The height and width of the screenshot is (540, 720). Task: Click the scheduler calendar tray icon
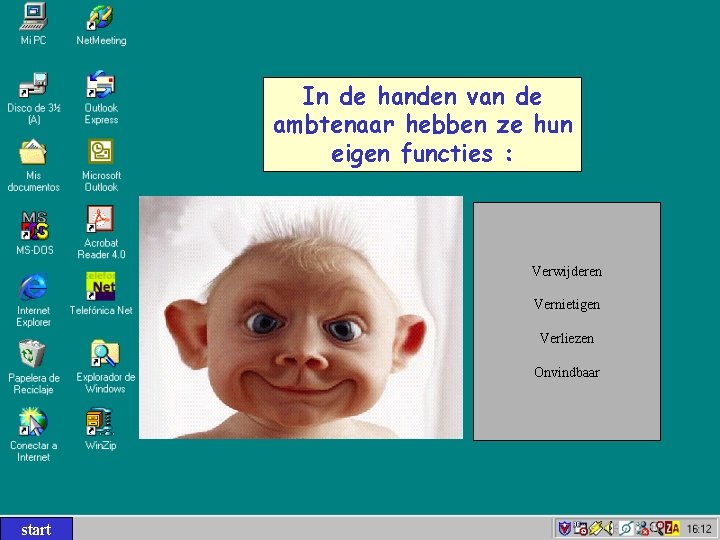580,529
